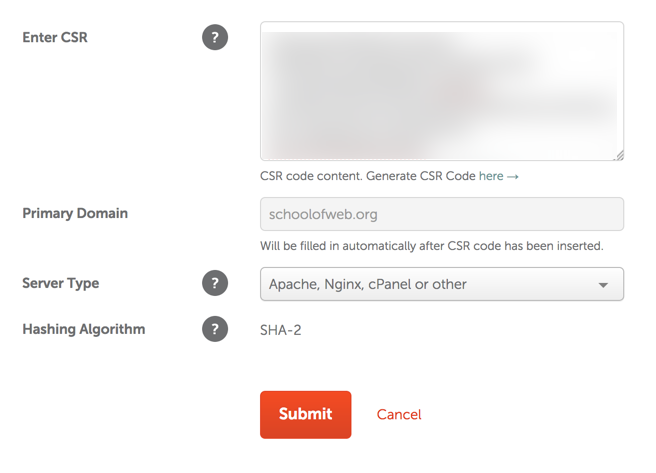The image size is (656, 473).
Task: Click the 'CSR code content' helper text
Action: pos(367,176)
